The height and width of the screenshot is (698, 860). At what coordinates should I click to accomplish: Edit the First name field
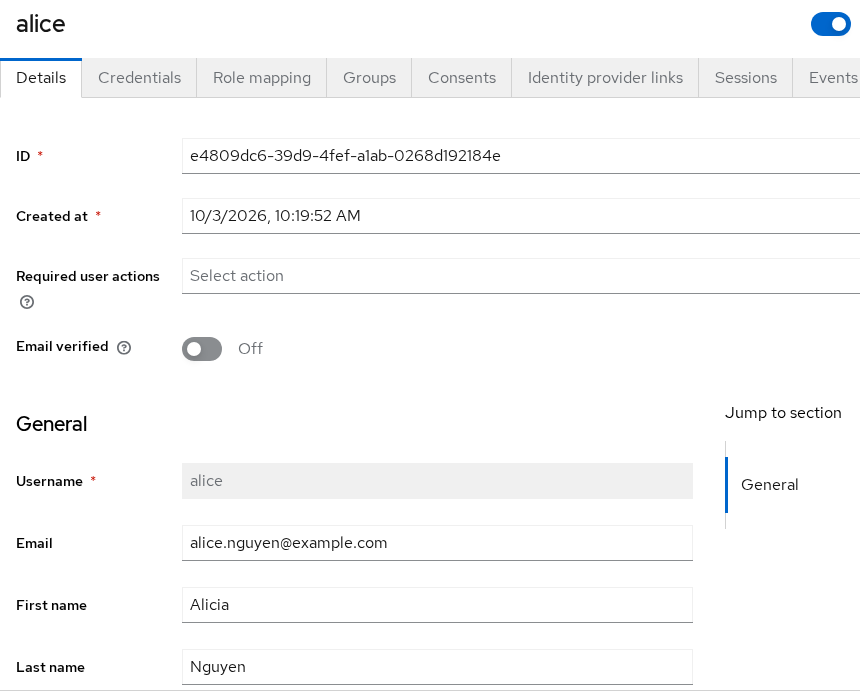[437, 605]
